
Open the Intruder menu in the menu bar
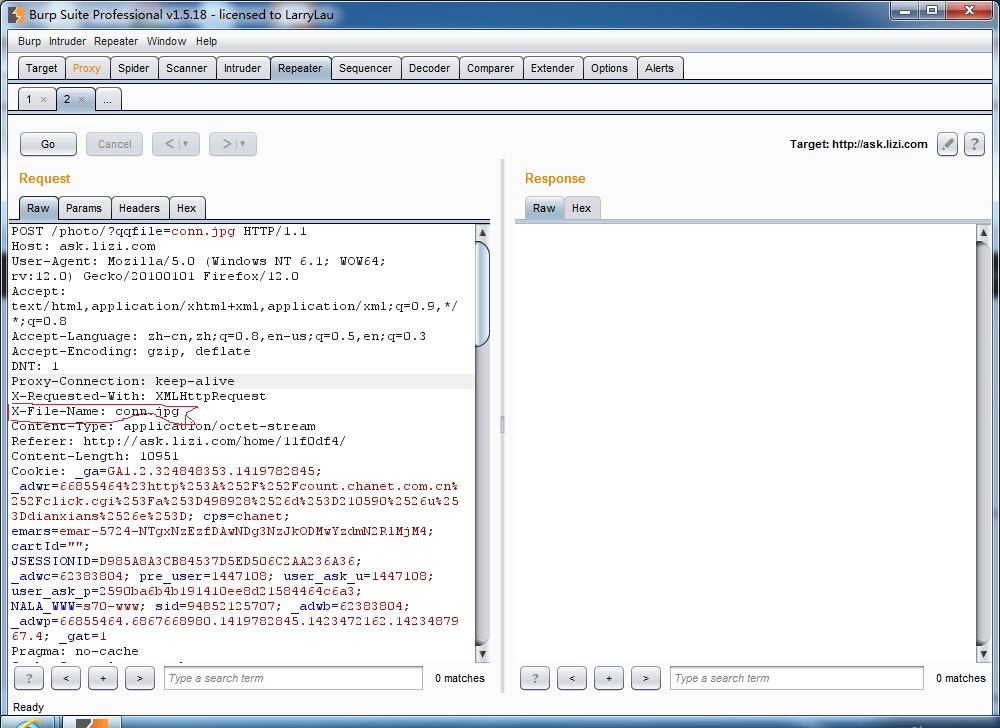point(67,41)
